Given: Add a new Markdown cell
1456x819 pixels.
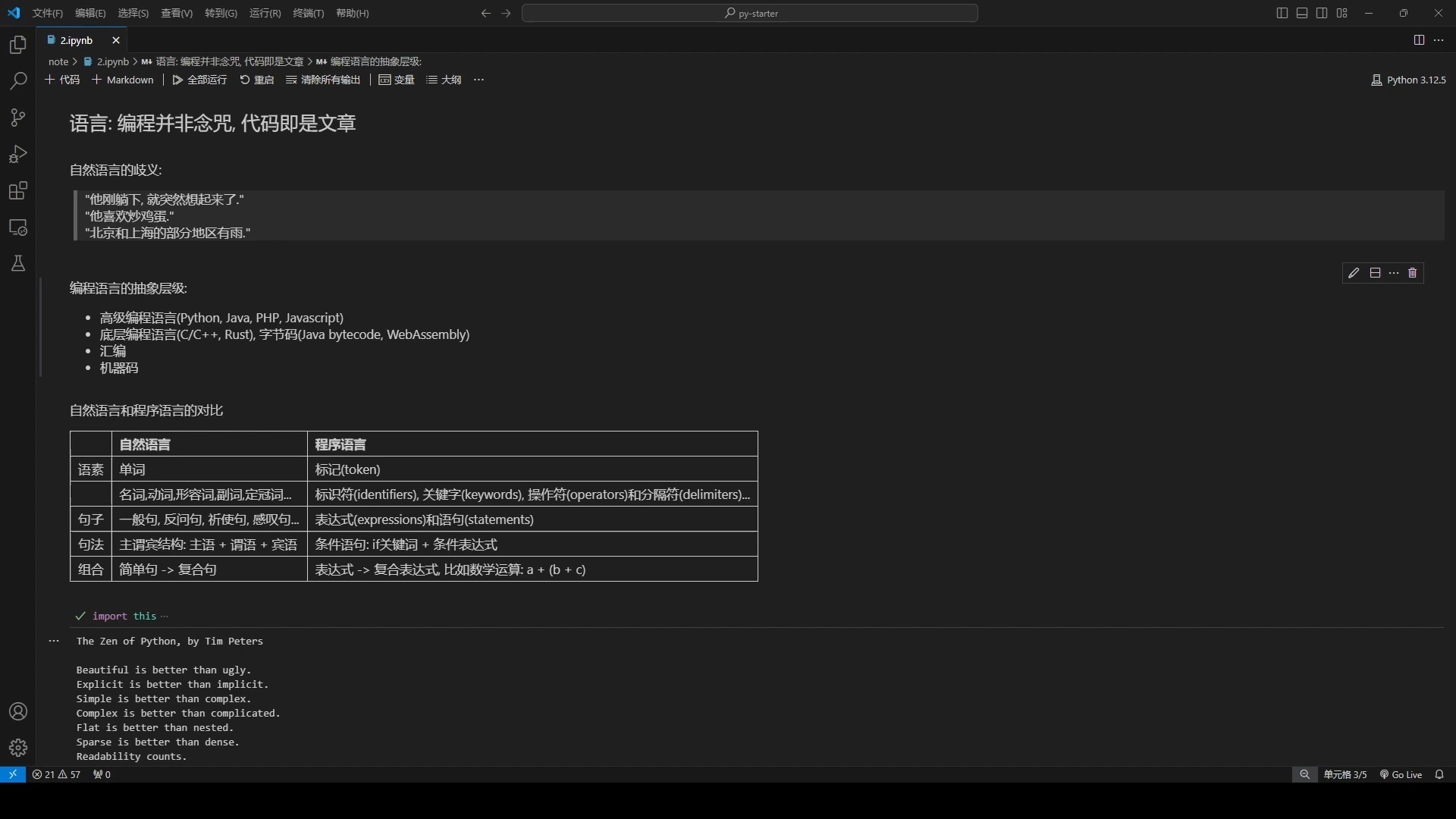Looking at the screenshot, I should tap(123, 80).
